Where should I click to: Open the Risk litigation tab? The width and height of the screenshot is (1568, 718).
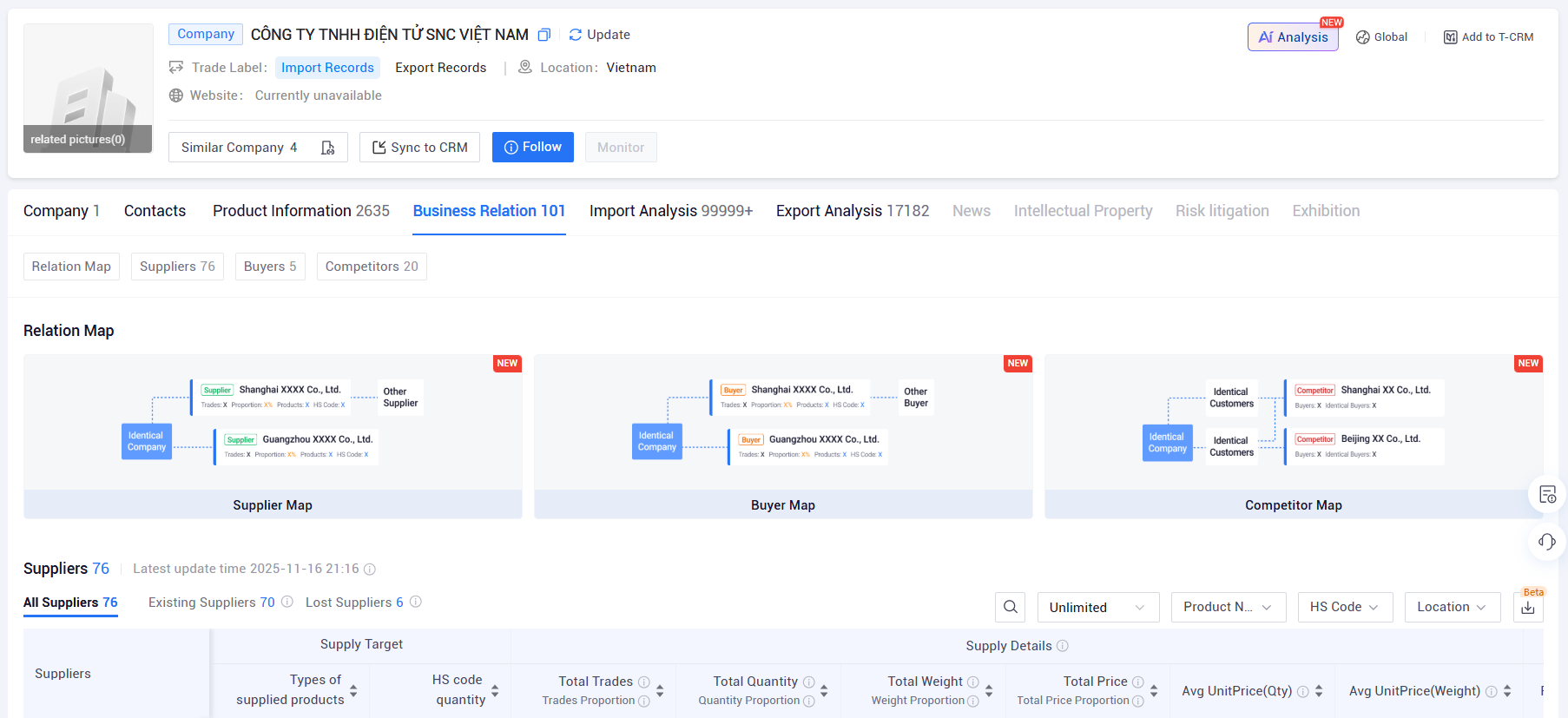1222,211
